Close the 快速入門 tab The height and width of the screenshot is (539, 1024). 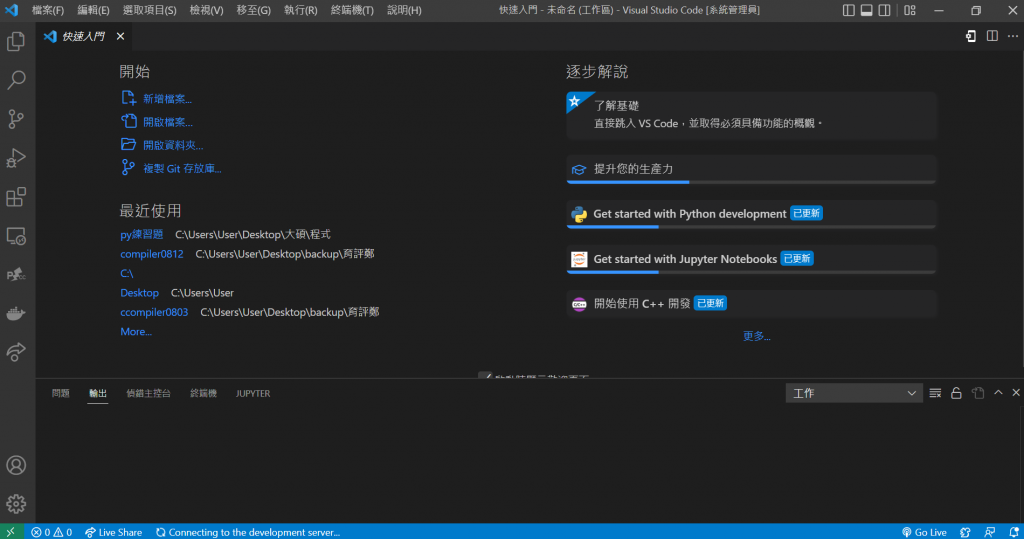[120, 36]
